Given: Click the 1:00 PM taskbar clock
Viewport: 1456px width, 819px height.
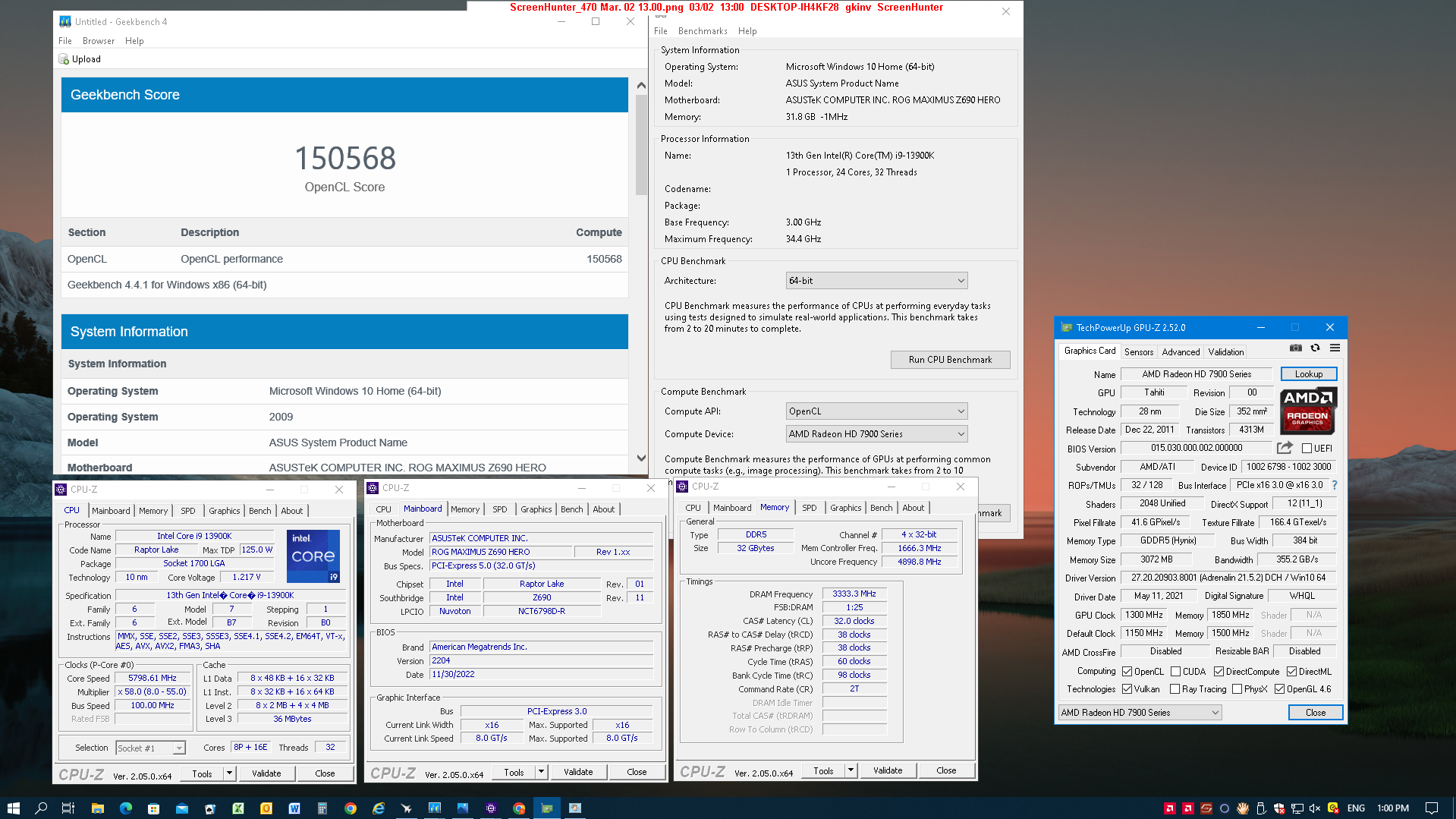Looking at the screenshot, I should [x=1393, y=808].
